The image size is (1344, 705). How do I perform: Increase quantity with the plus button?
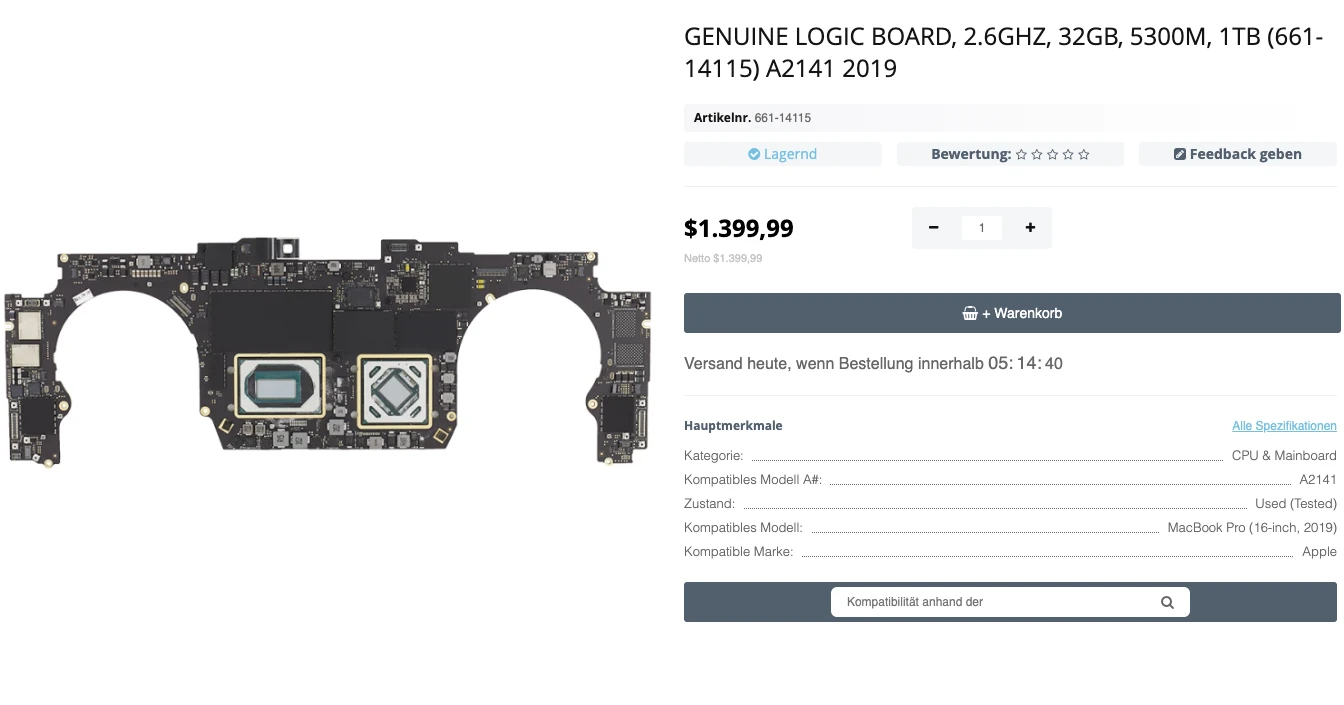(x=1030, y=228)
